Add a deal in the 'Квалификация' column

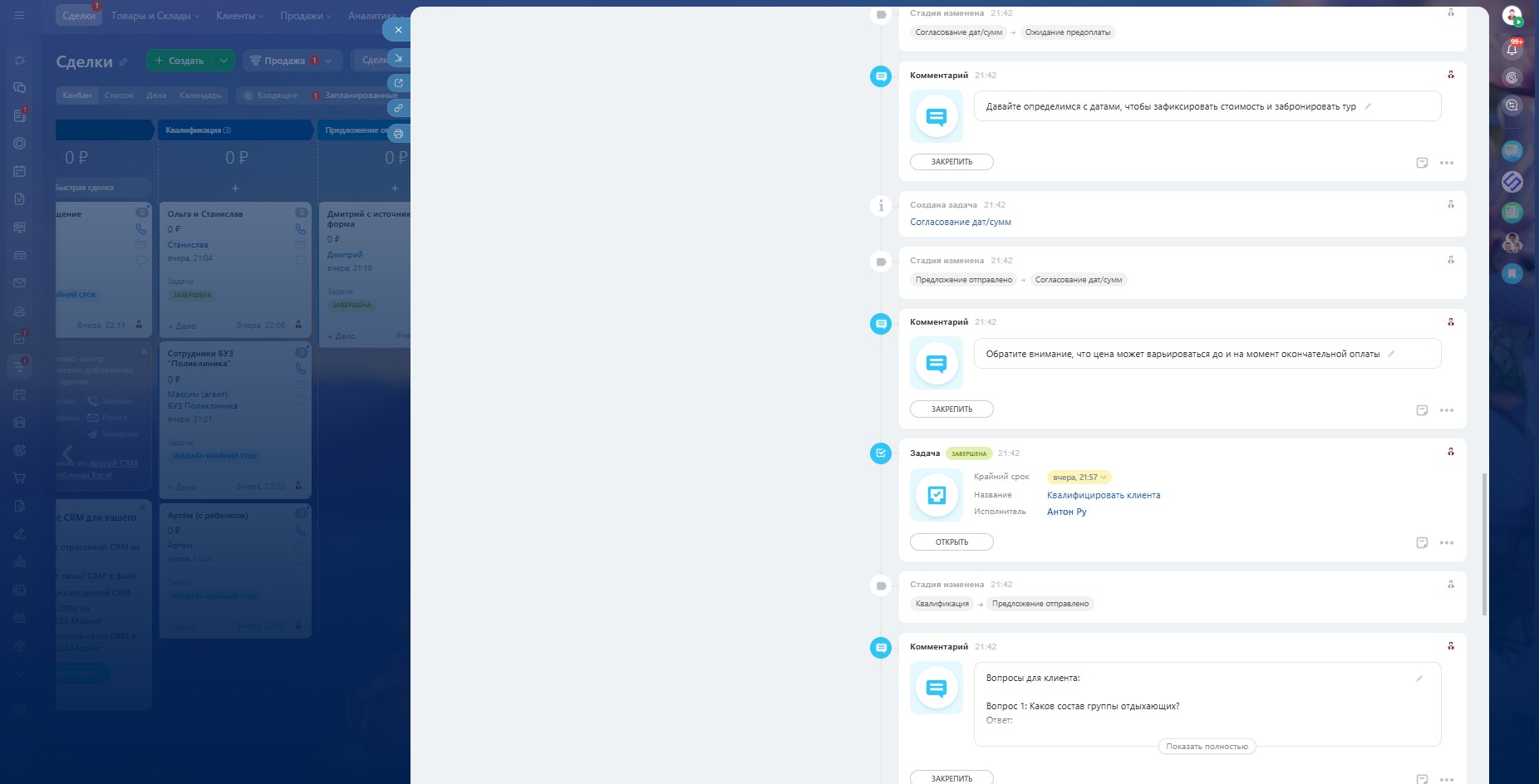[235, 189]
